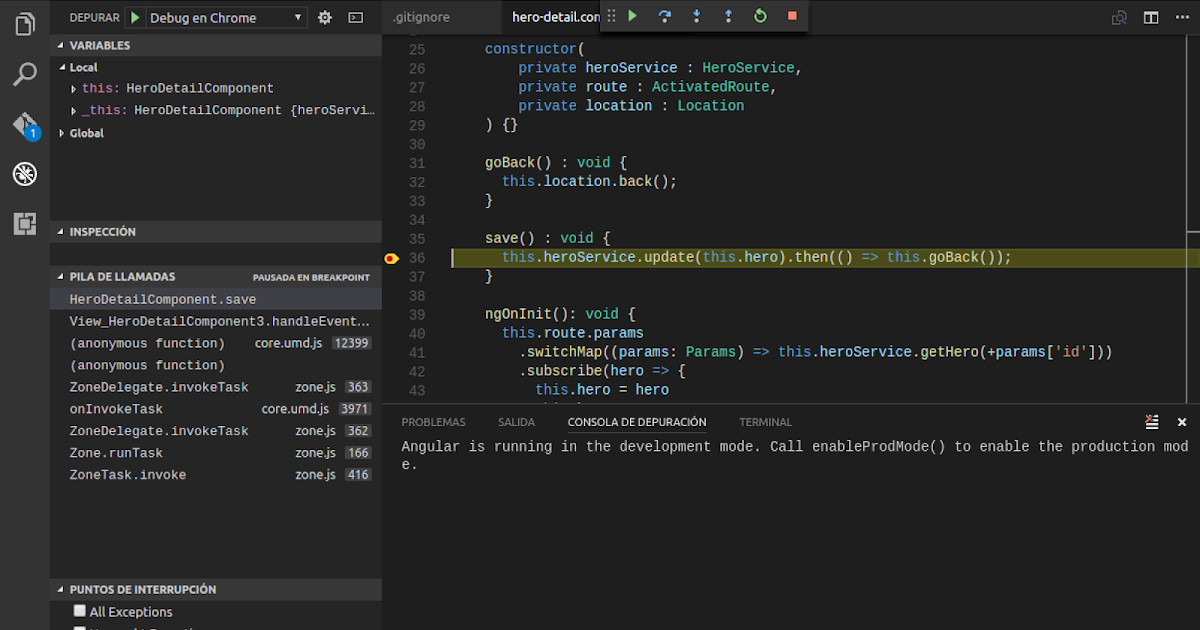Place cursor on this.location.back() code line
The height and width of the screenshot is (630, 1200).
coord(589,182)
